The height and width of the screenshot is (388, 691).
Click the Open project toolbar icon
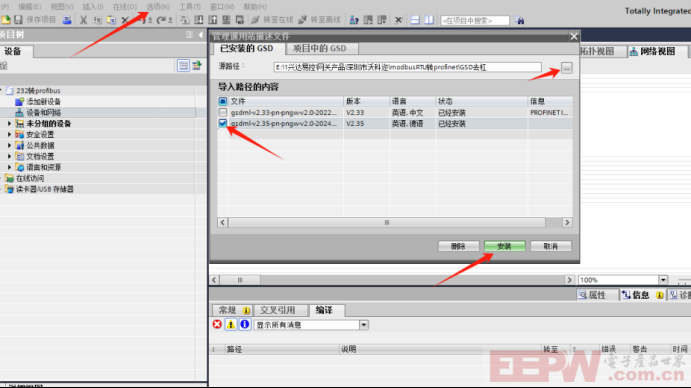pos(6,20)
